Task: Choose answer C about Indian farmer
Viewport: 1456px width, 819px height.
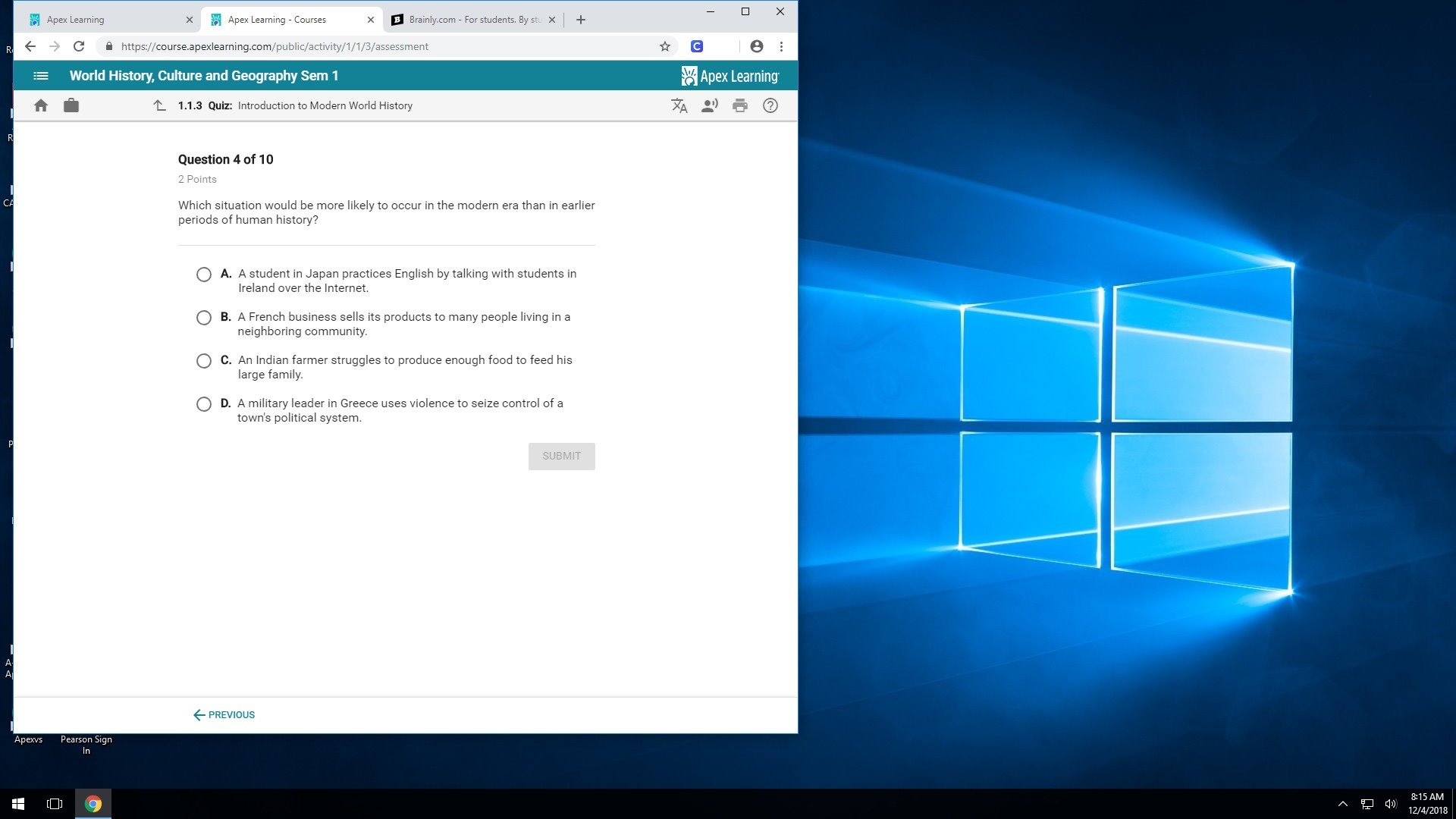Action: point(204,361)
